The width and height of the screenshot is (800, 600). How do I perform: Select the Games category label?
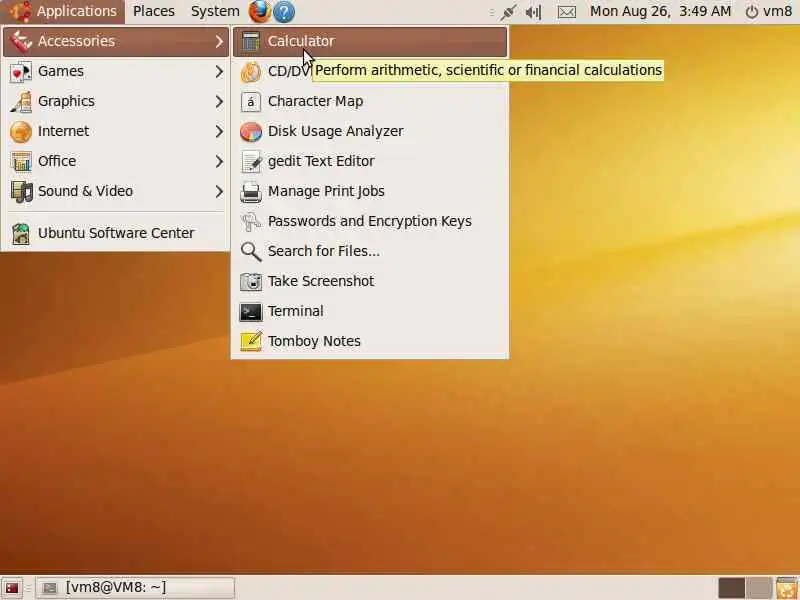tap(61, 71)
